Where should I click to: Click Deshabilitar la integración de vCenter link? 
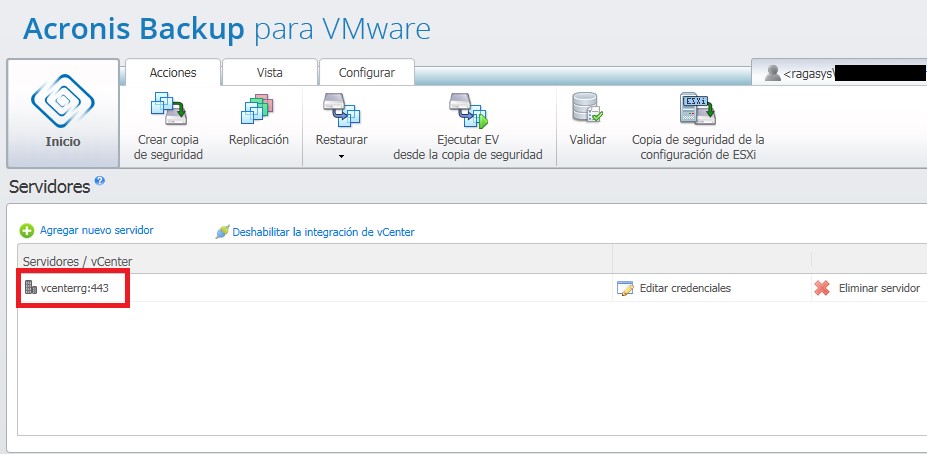pos(323,232)
